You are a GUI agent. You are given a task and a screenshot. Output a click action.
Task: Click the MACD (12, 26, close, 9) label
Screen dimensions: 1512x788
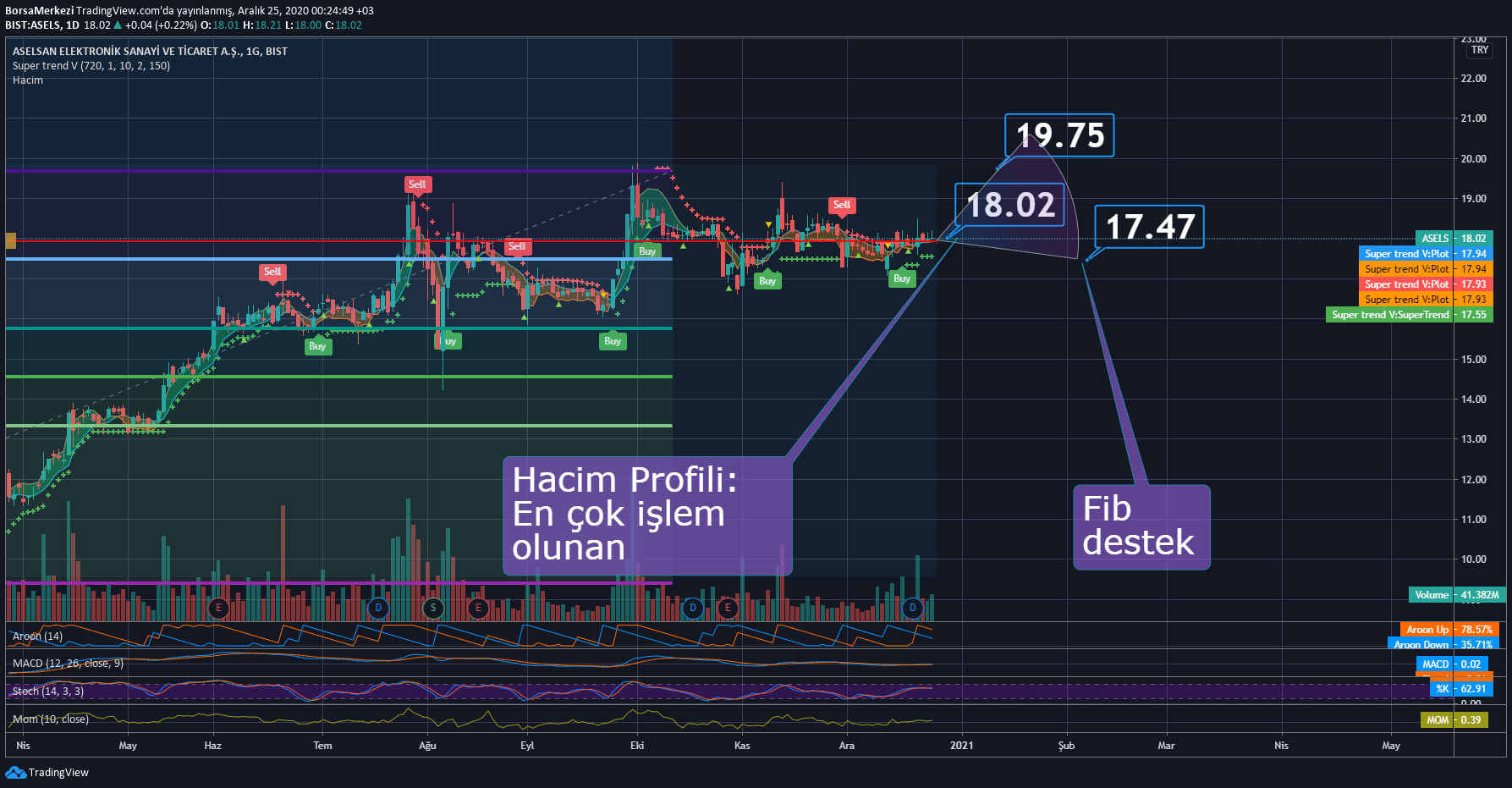tap(68, 664)
